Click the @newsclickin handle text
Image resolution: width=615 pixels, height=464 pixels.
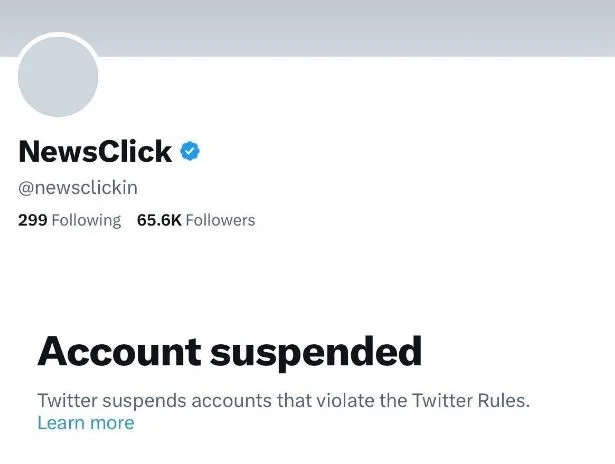78,188
